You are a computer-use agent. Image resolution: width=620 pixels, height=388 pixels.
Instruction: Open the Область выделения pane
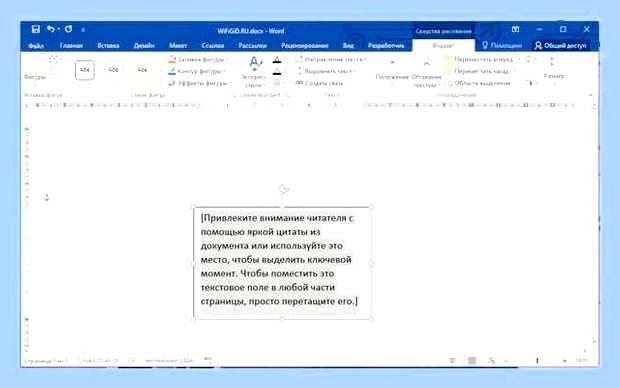coord(479,83)
